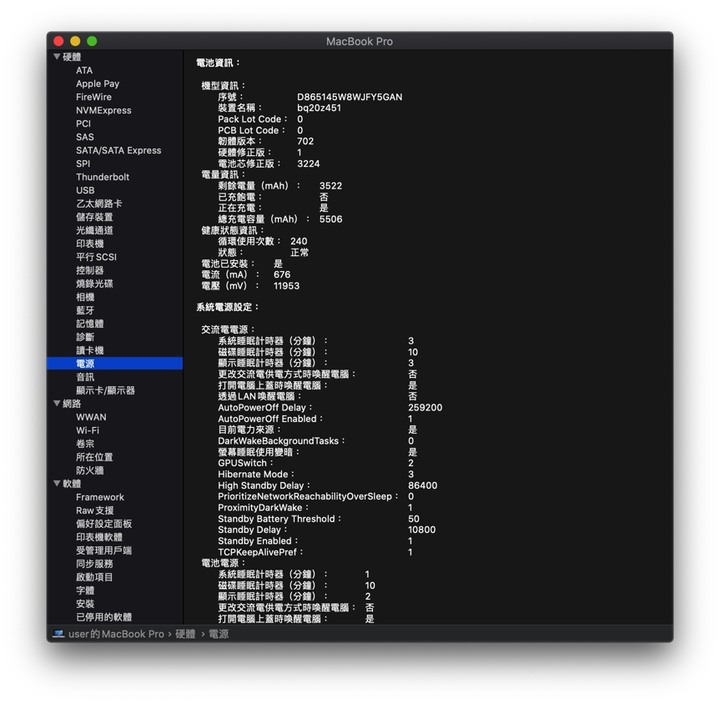
Task: Open 同步服務 in the sidebar
Action: [x=95, y=563]
